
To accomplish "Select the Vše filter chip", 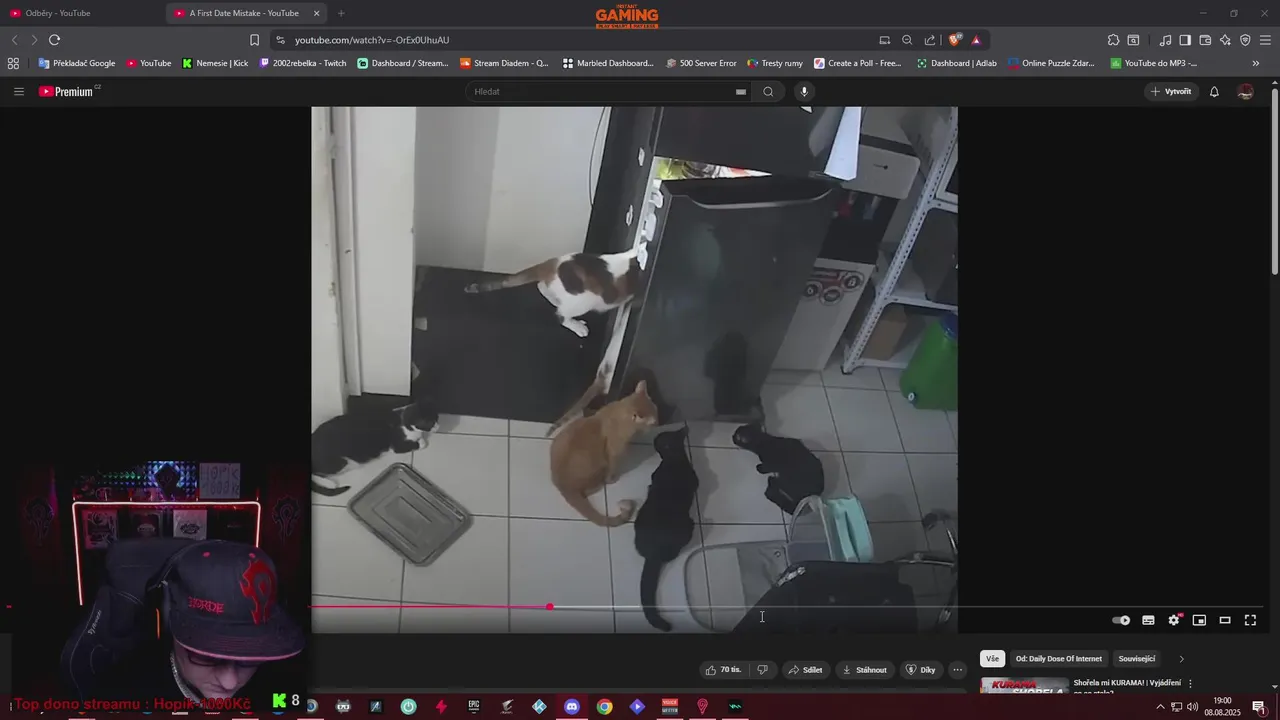I will pos(992,659).
